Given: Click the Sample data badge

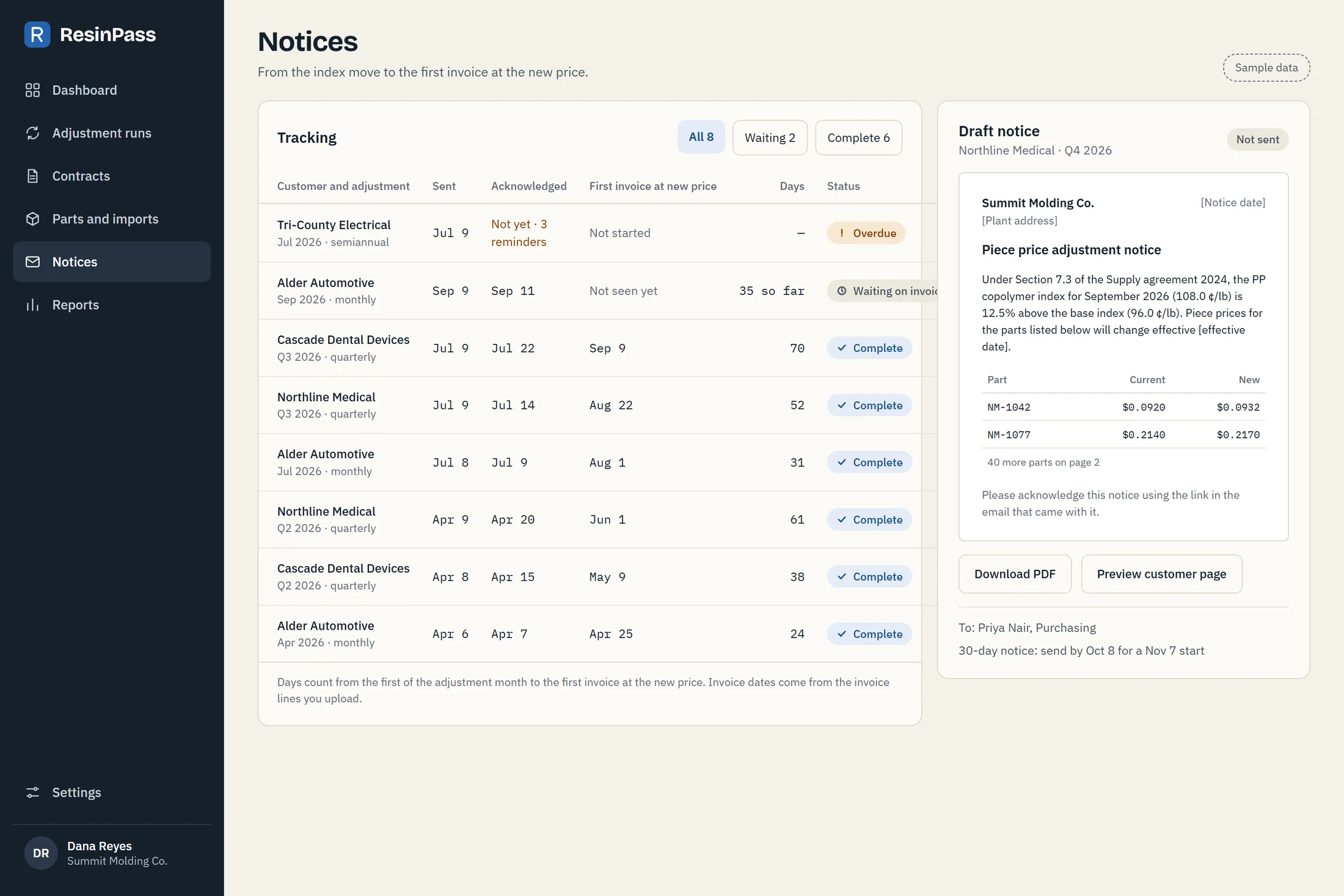Looking at the screenshot, I should (1266, 68).
